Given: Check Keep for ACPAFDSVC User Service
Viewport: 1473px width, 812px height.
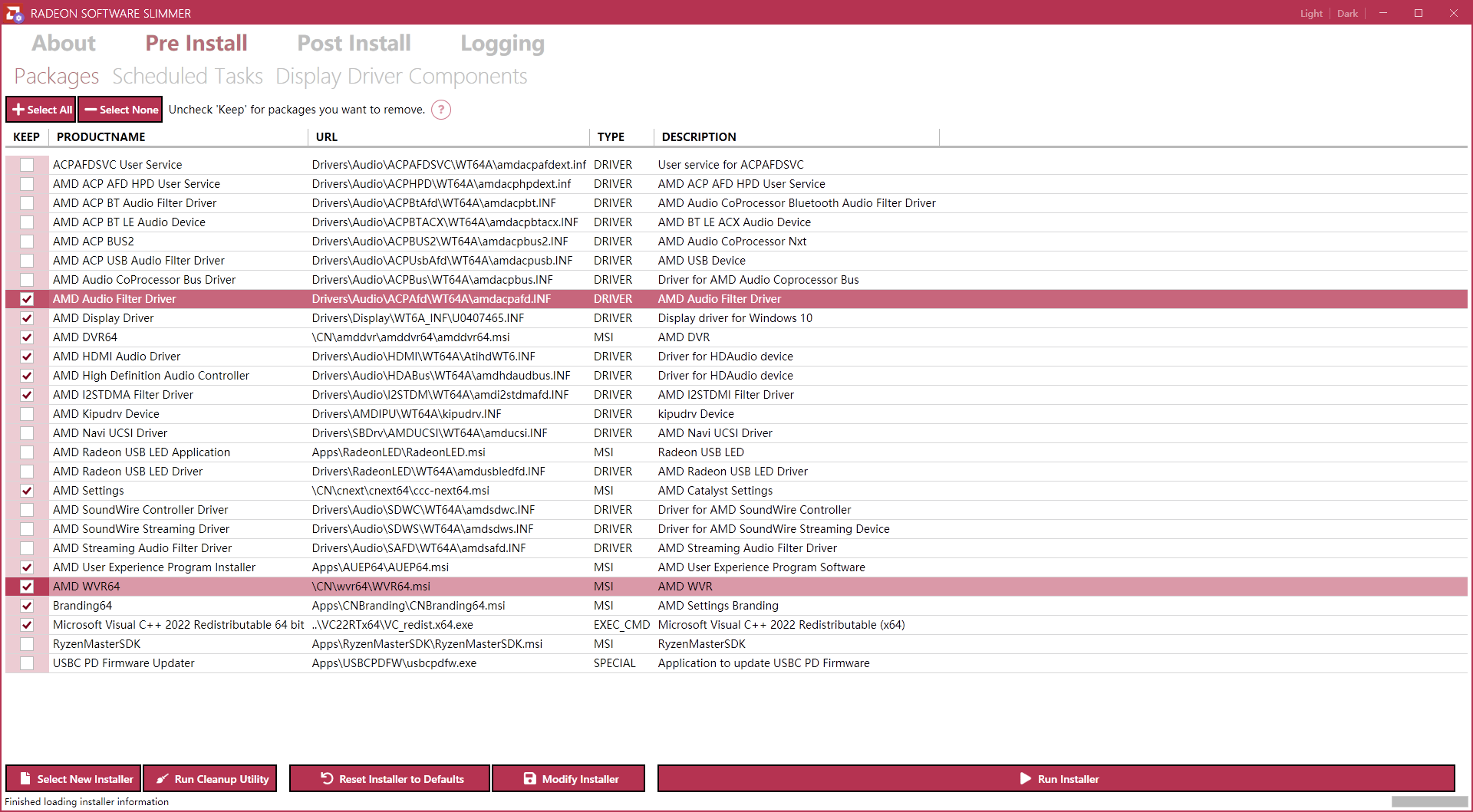Looking at the screenshot, I should 27,165.
